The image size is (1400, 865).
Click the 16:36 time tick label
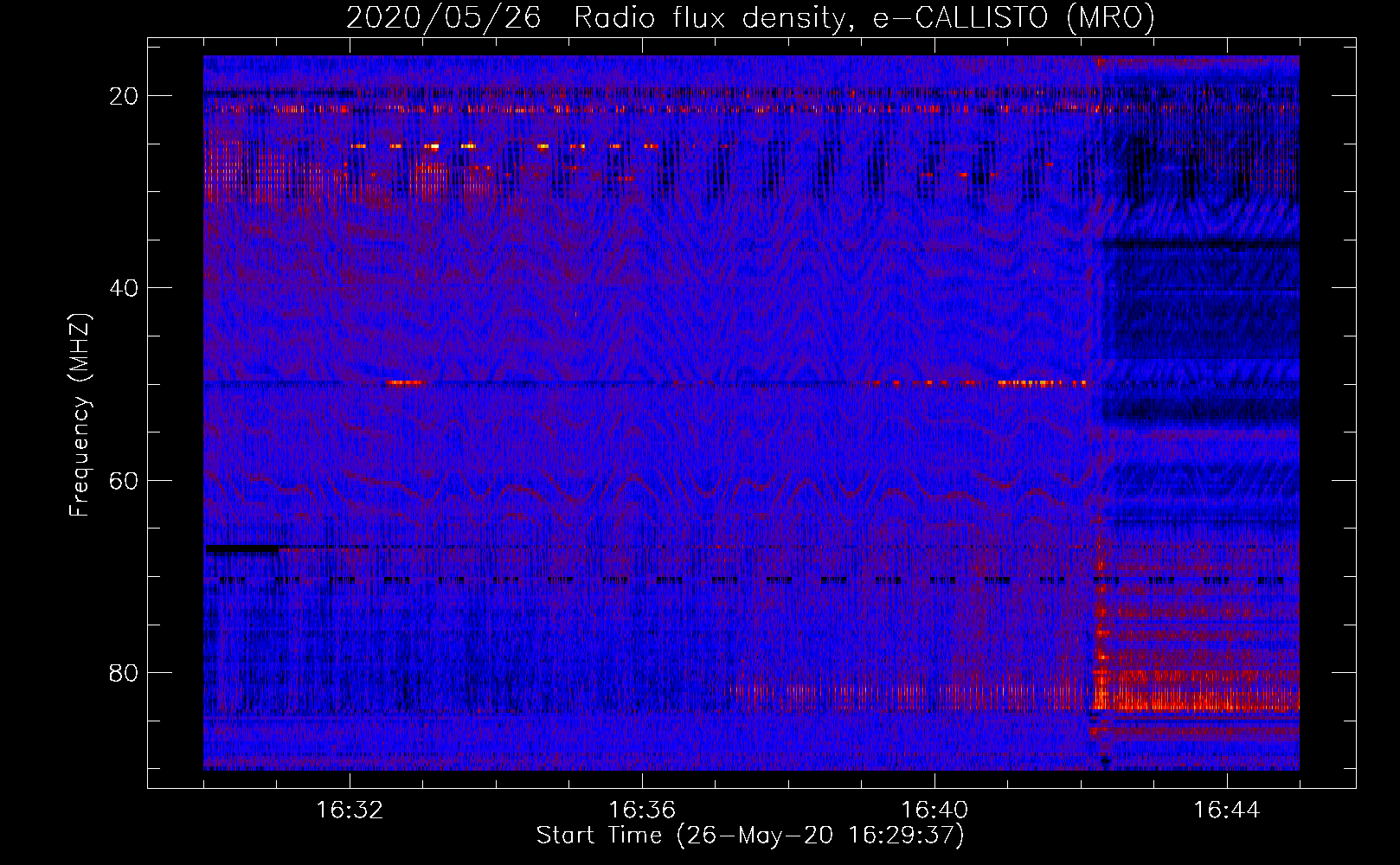pos(642,811)
